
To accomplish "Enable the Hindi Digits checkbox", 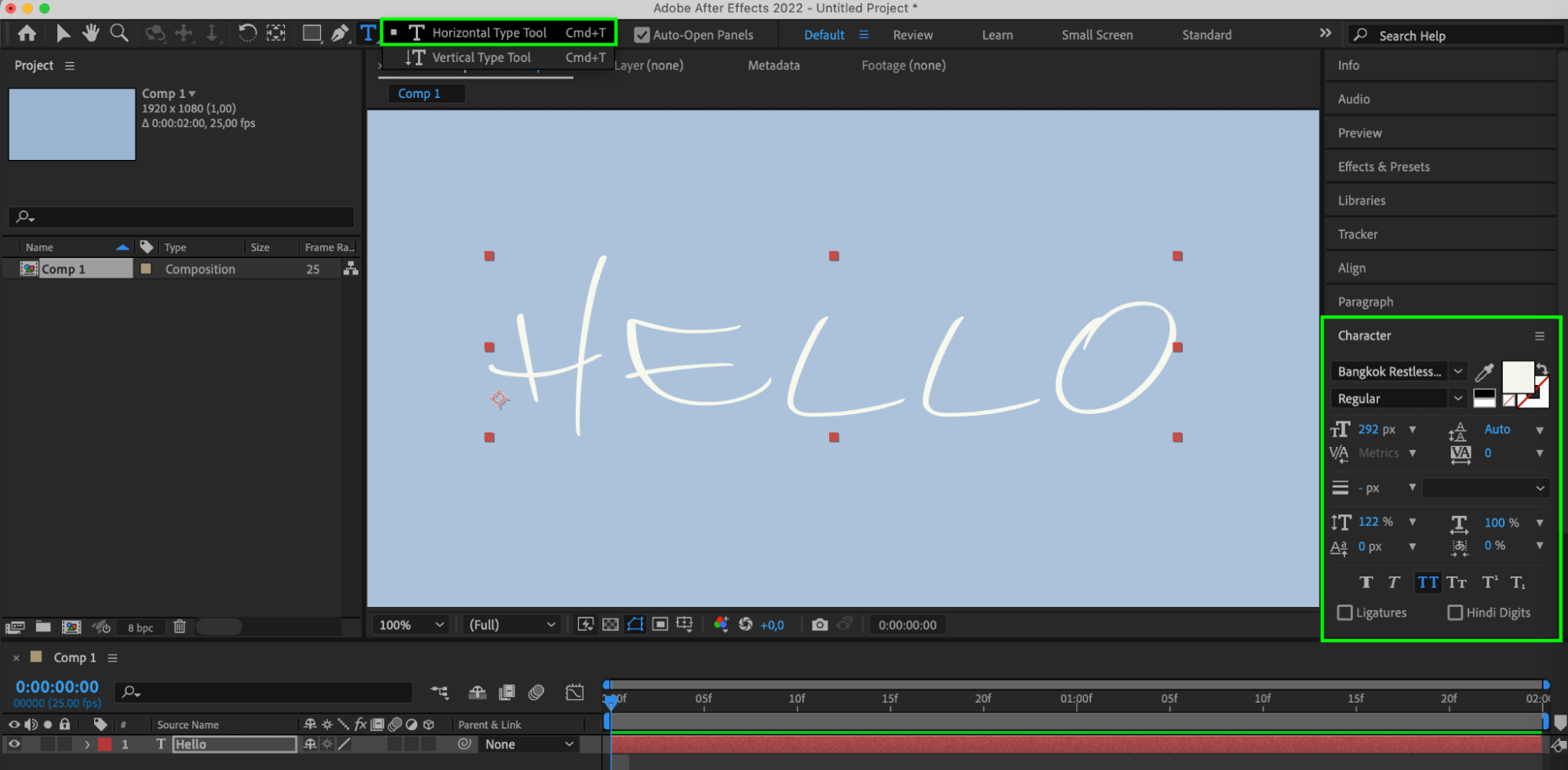I will (1455, 612).
